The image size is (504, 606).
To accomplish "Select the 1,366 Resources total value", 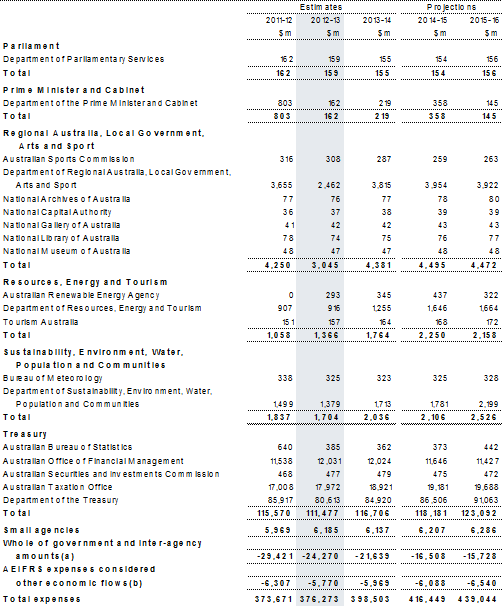I will coord(326,335).
